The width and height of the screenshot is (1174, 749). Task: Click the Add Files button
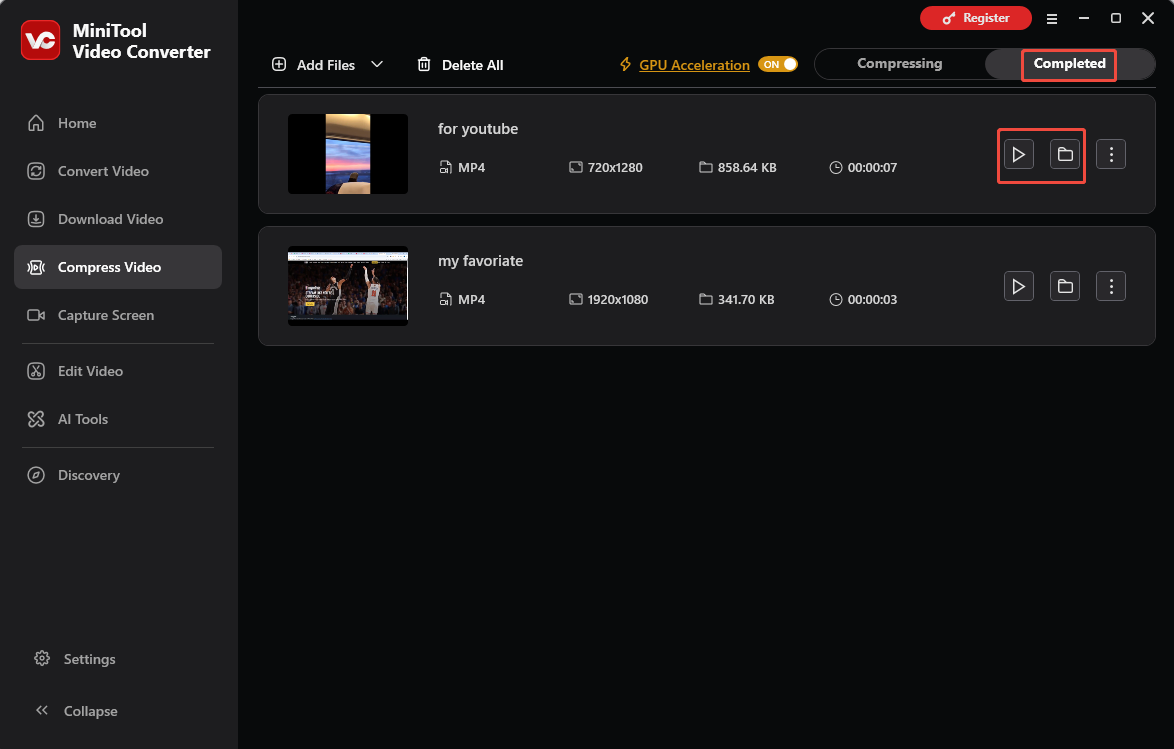[x=313, y=65]
